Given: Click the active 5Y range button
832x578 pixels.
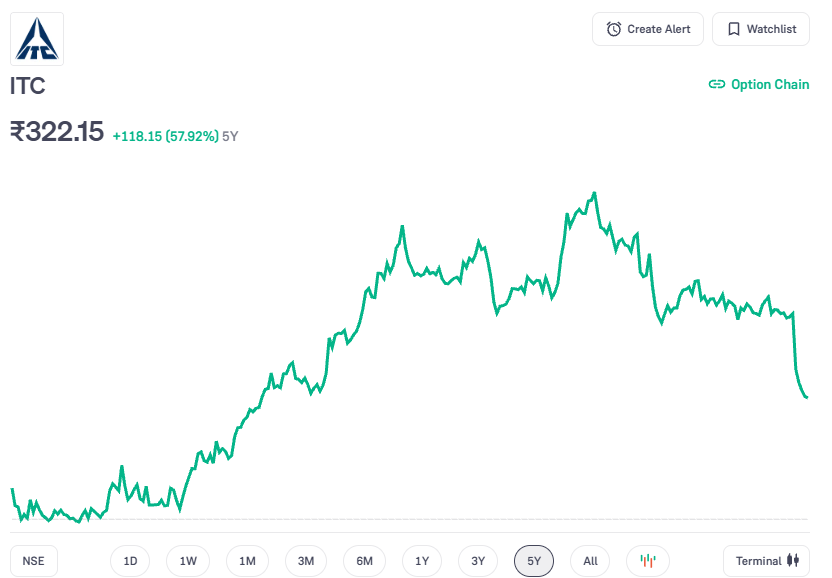Looking at the screenshot, I should (534, 561).
